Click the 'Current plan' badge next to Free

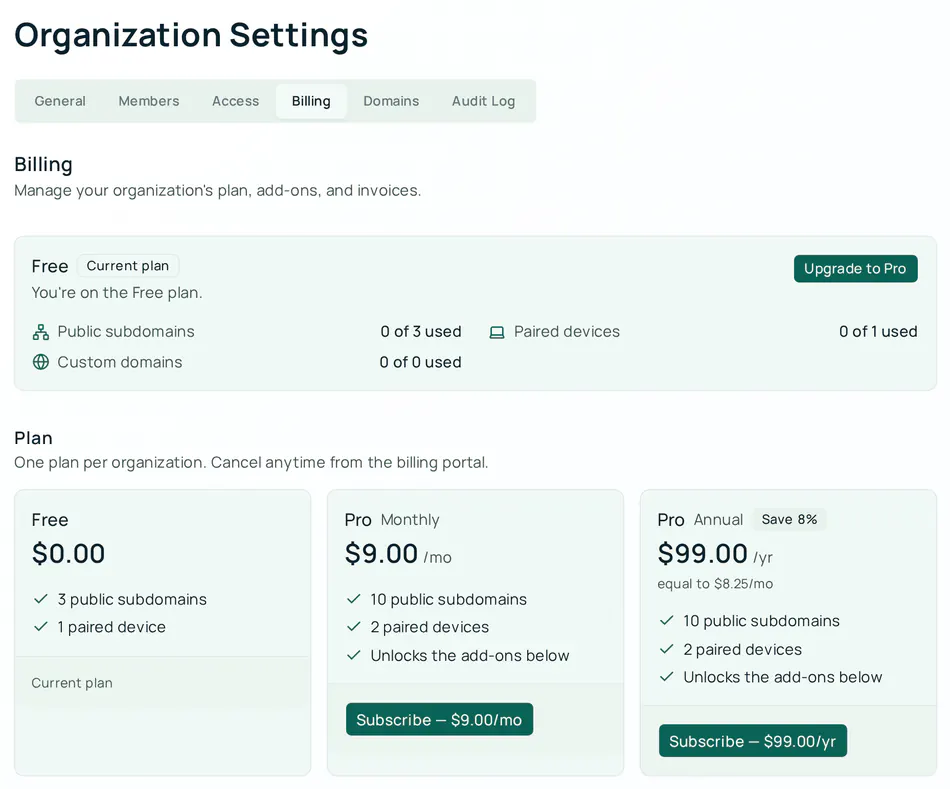click(x=128, y=266)
